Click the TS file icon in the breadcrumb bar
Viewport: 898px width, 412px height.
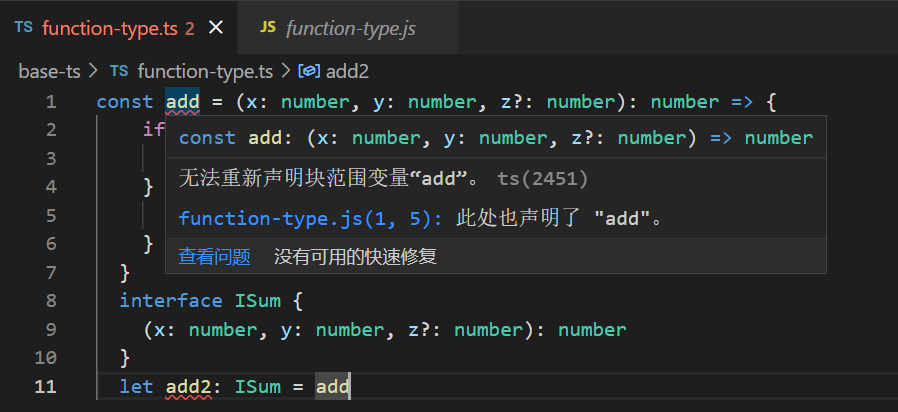pyautogui.click(x=119, y=71)
